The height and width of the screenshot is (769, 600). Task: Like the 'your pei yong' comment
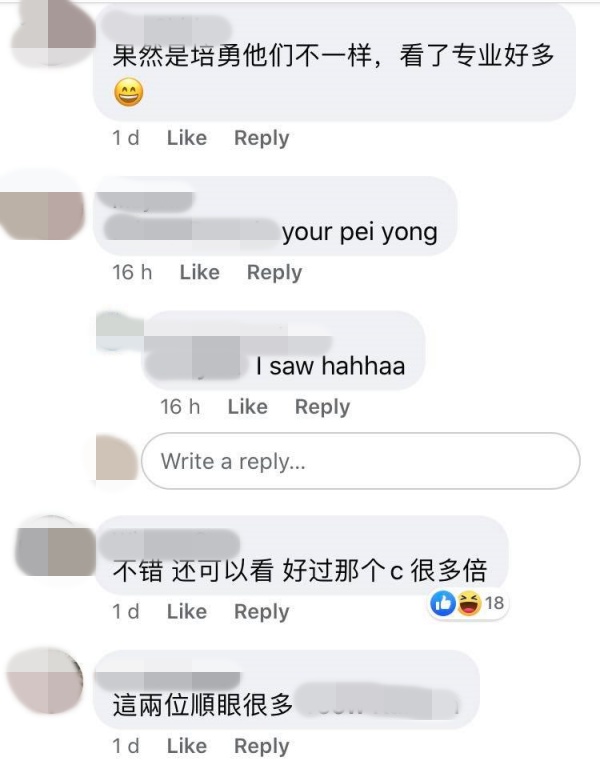pos(199,272)
